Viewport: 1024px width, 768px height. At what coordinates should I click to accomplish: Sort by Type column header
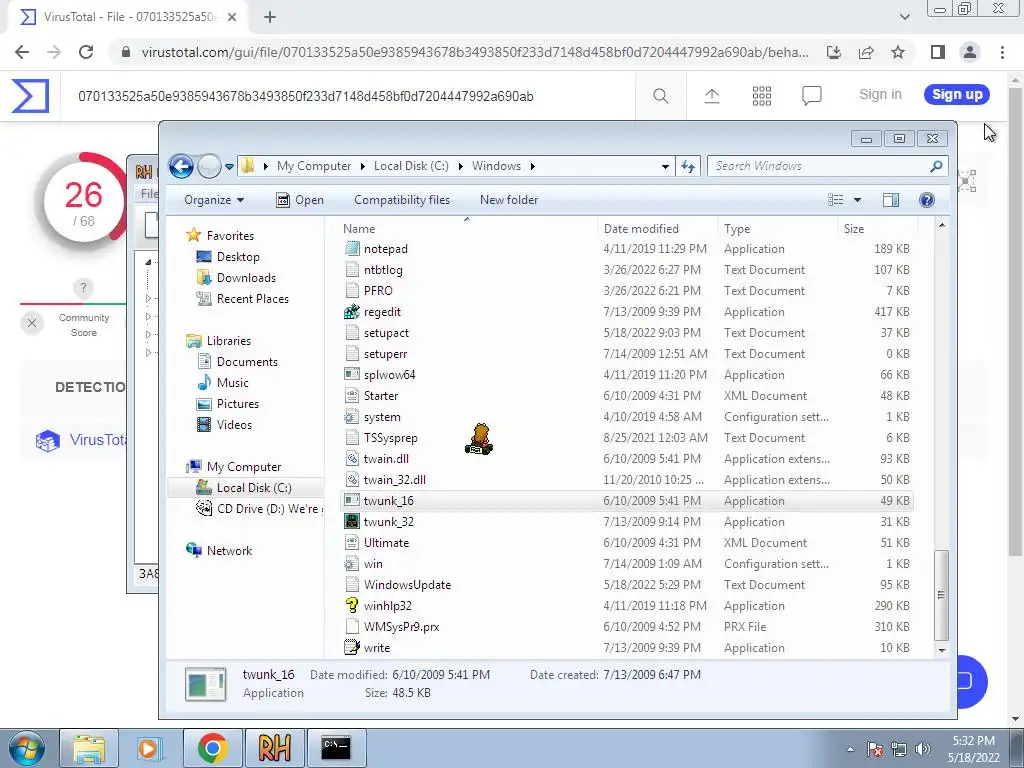[x=777, y=229]
